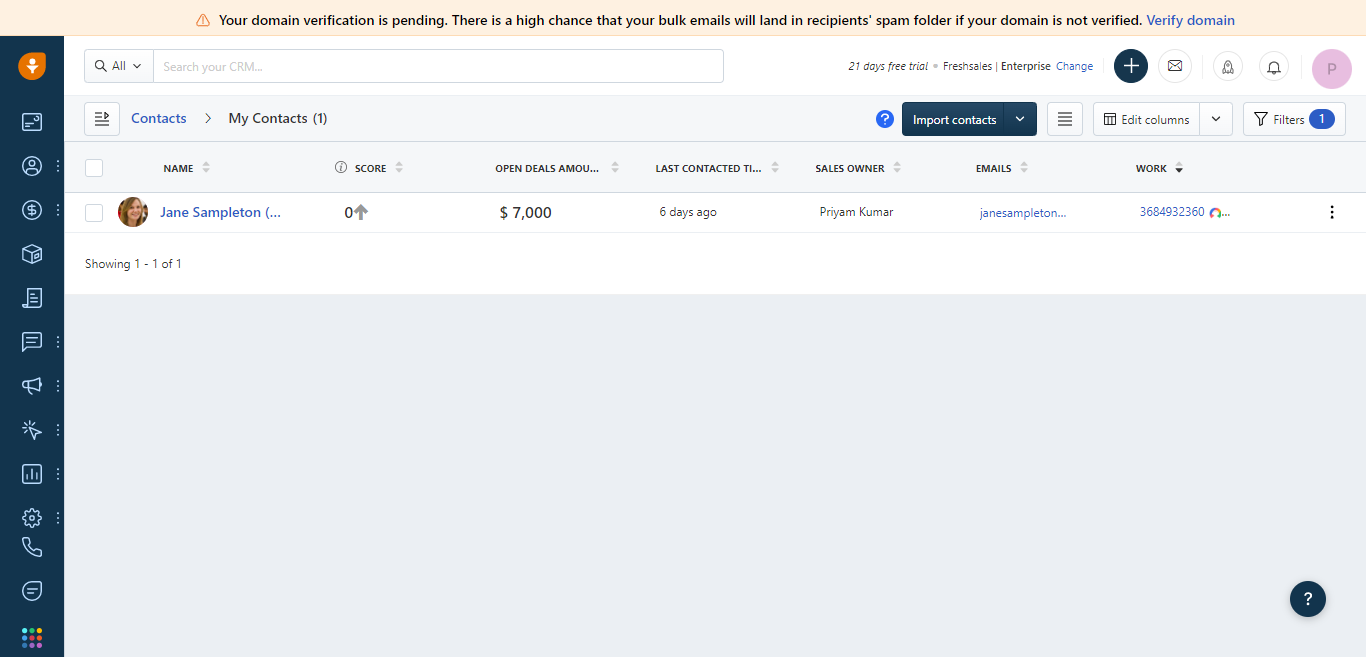Focus the Search your CRM field
The width and height of the screenshot is (1366, 657).
438,66
